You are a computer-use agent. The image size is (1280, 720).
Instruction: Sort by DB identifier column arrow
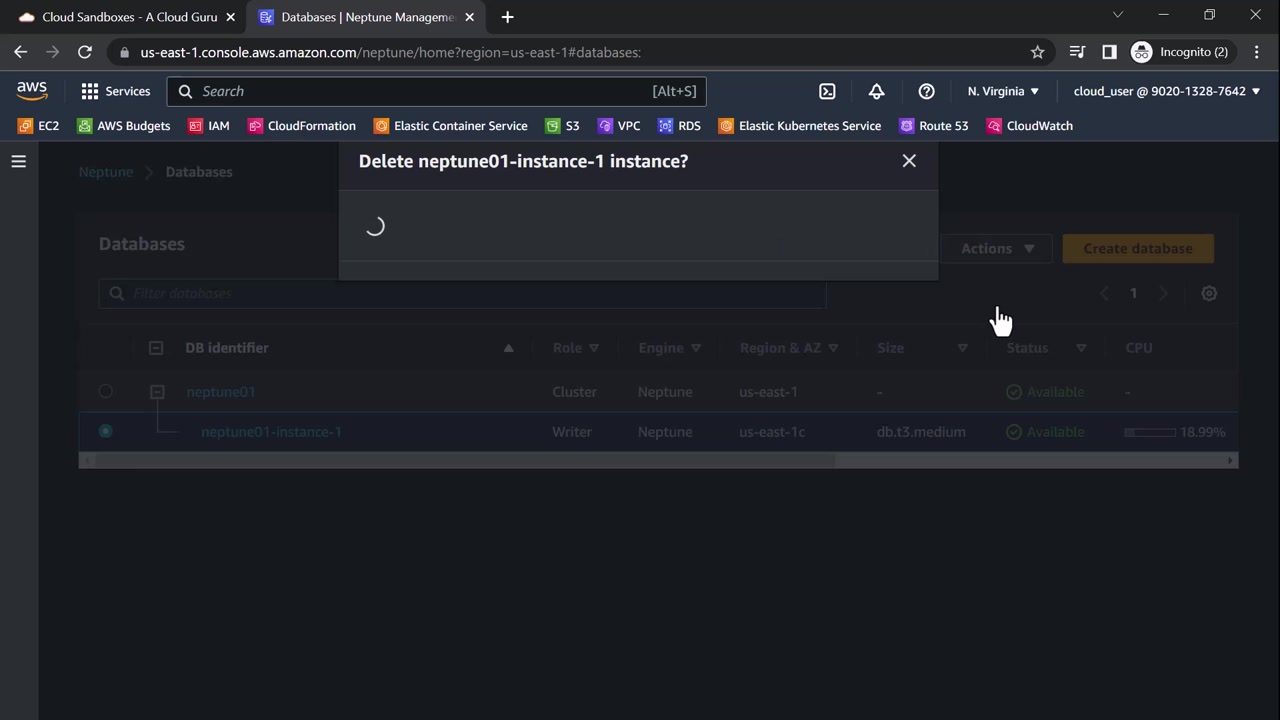tap(508, 348)
